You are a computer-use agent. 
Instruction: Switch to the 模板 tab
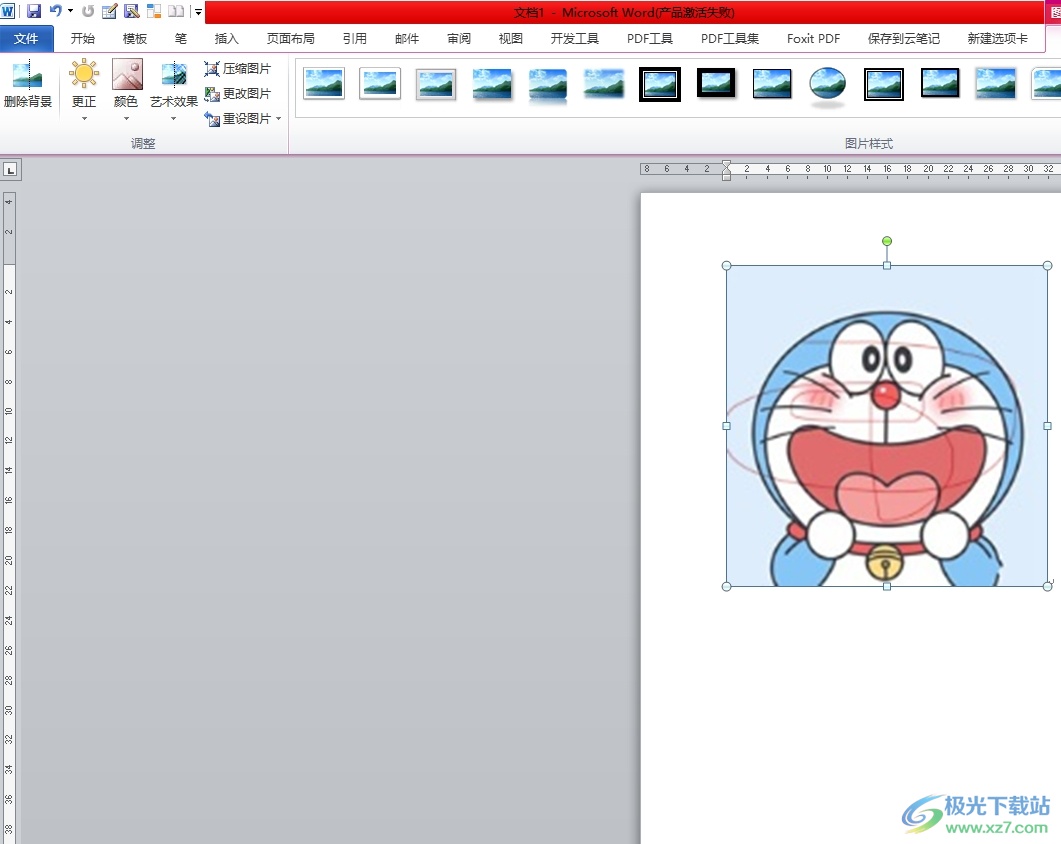pos(135,39)
